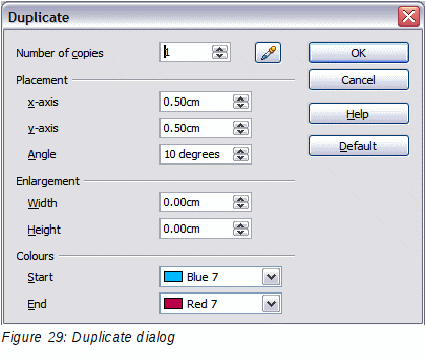The image size is (426, 361).
Task: Decrease the Number of copies spinner
Action: [x=220, y=56]
